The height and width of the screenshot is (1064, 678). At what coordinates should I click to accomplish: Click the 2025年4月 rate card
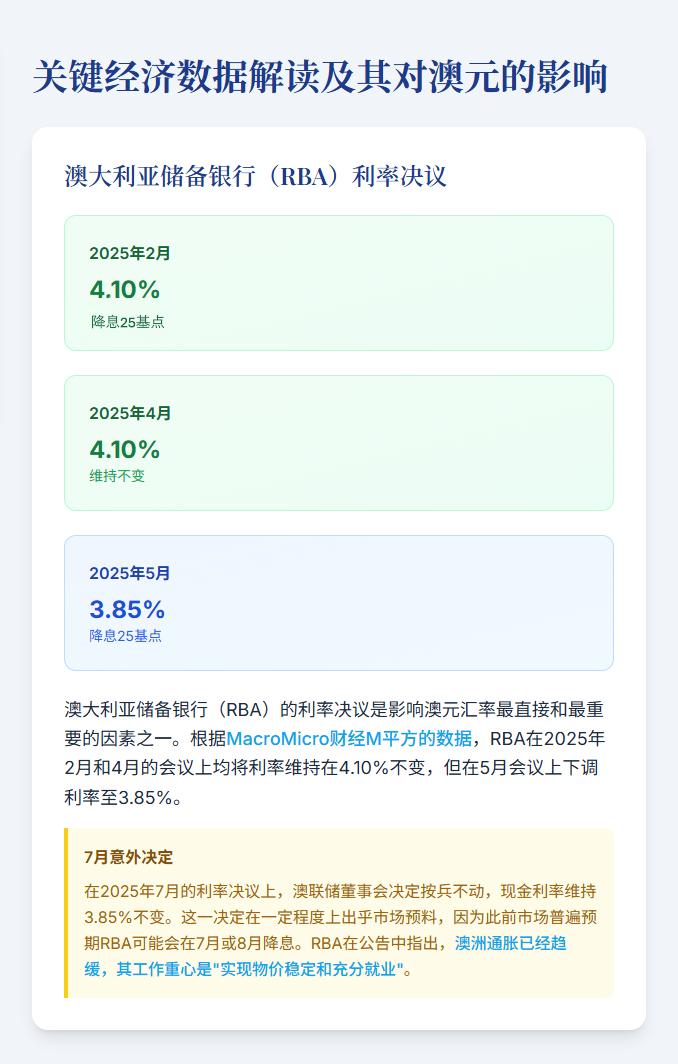pyautogui.click(x=339, y=443)
